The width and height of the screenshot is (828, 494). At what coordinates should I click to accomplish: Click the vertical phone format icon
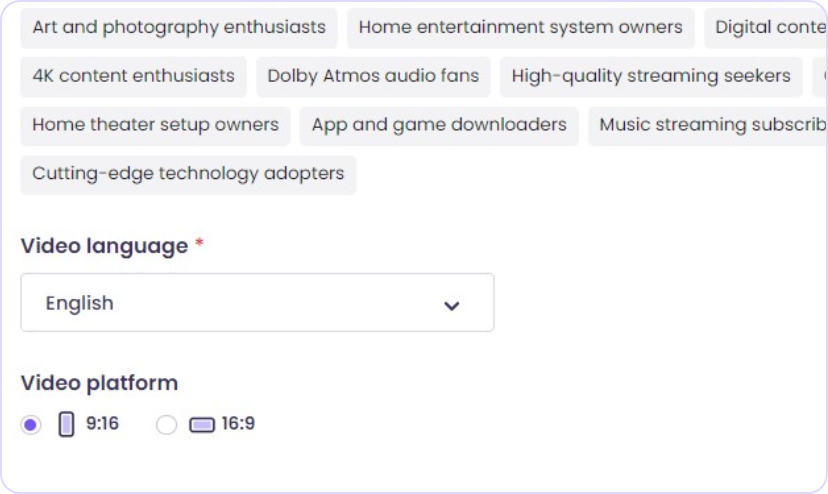[67, 424]
